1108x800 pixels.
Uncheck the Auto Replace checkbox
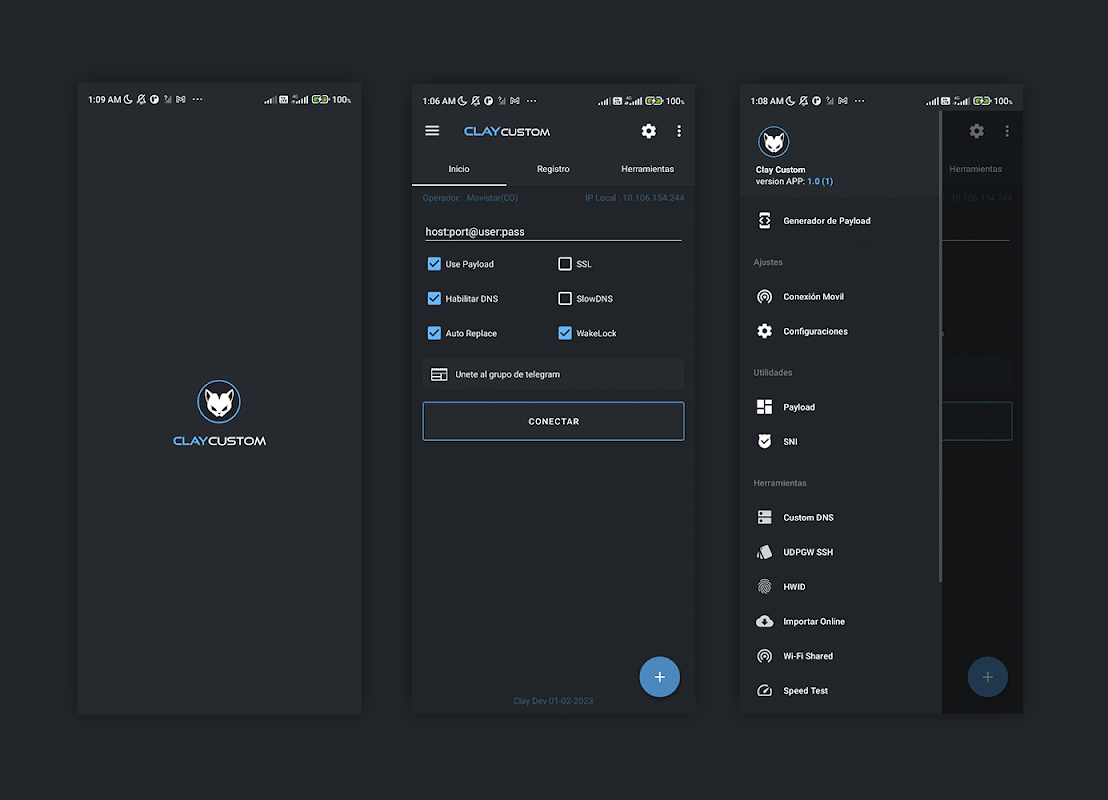tap(434, 333)
